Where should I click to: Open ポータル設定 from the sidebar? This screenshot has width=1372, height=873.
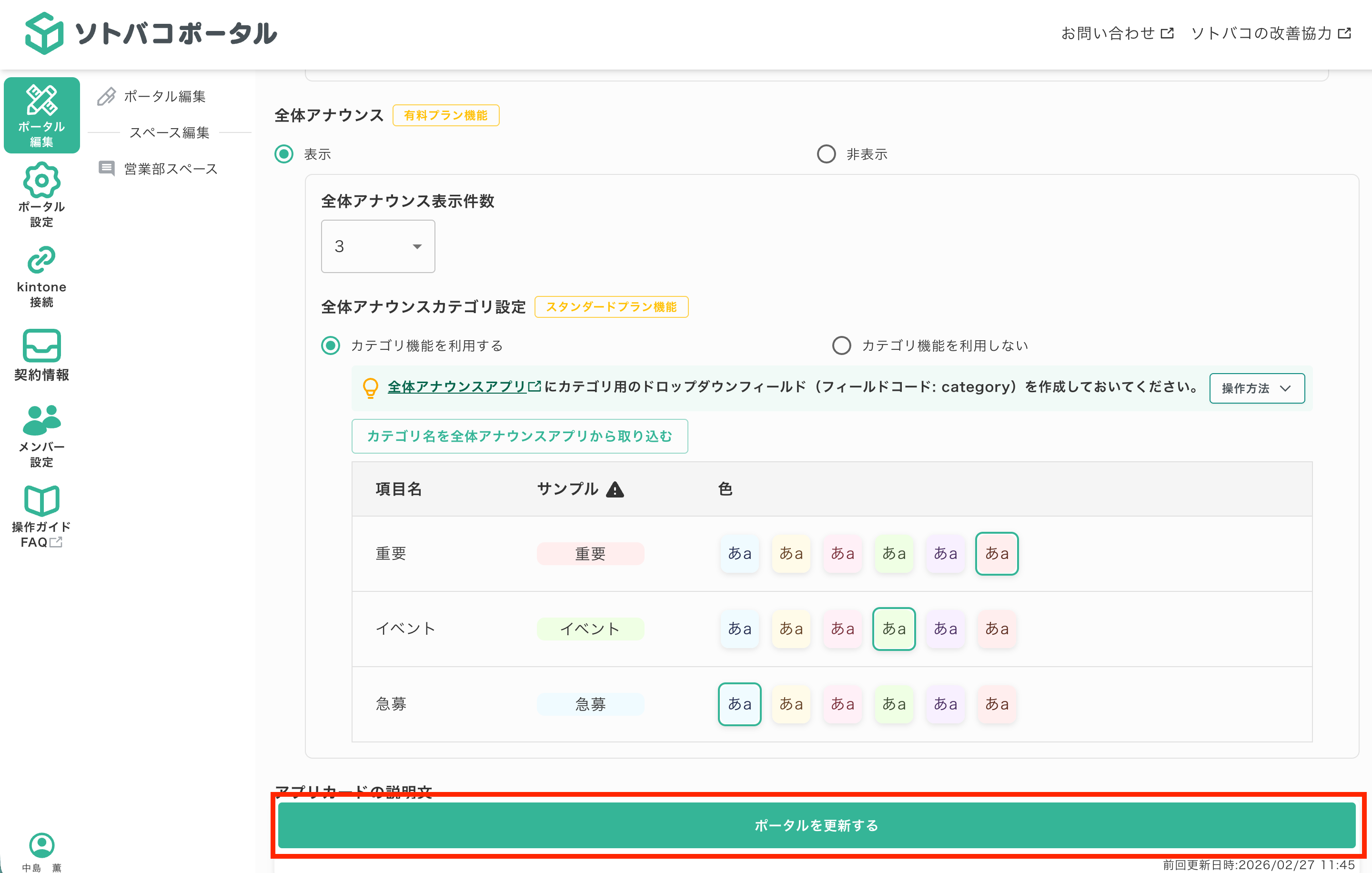tap(41, 194)
